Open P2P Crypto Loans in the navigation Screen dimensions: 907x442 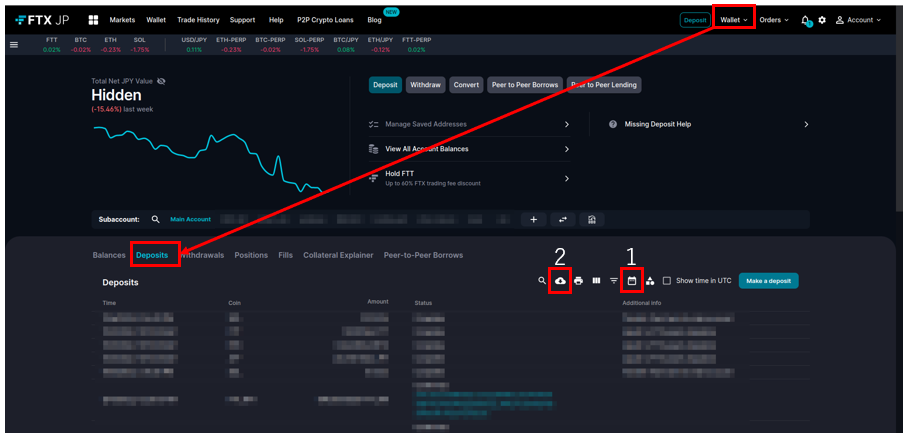click(326, 20)
